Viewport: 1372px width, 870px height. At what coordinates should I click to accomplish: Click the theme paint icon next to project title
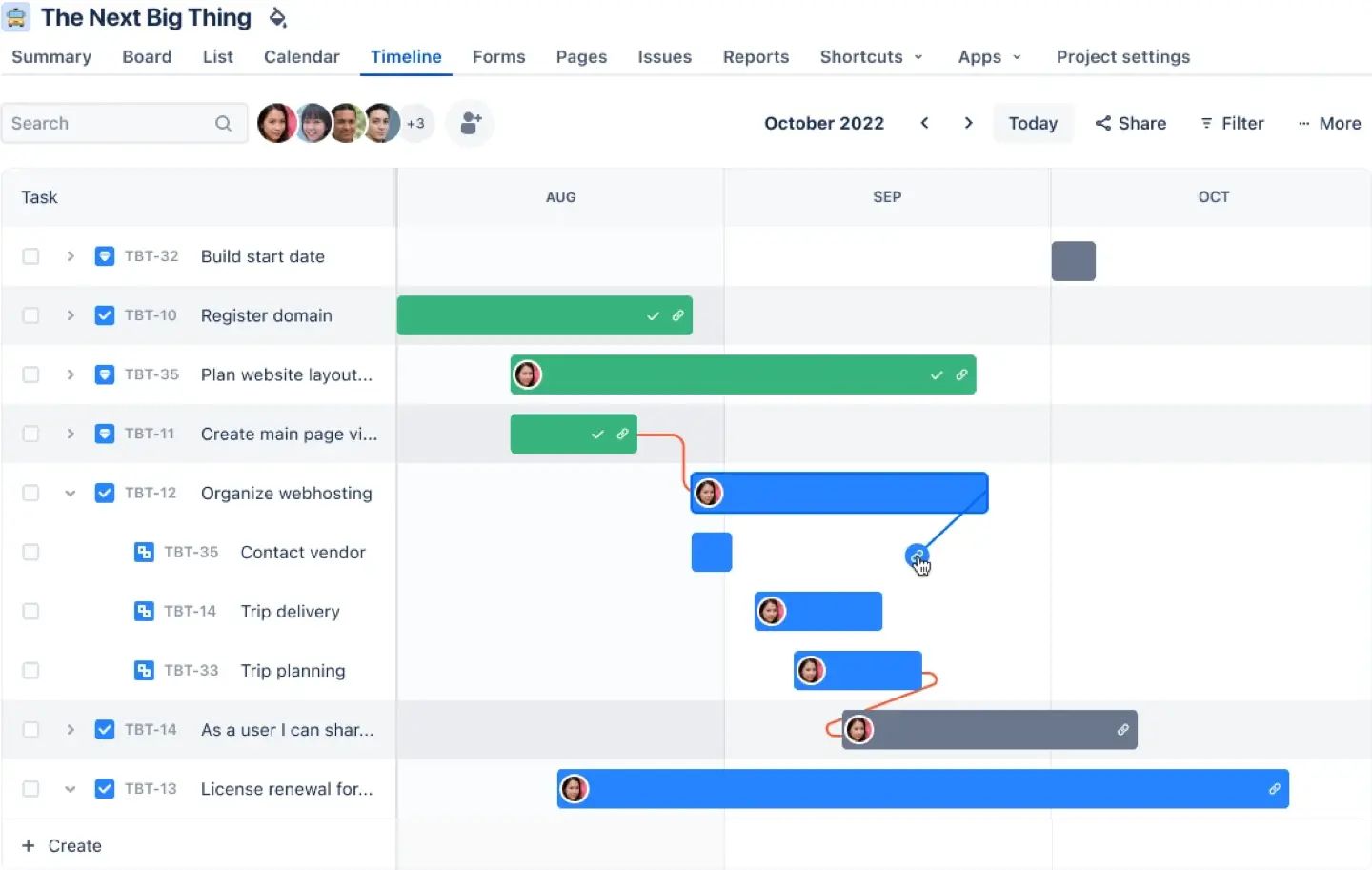[x=277, y=17]
